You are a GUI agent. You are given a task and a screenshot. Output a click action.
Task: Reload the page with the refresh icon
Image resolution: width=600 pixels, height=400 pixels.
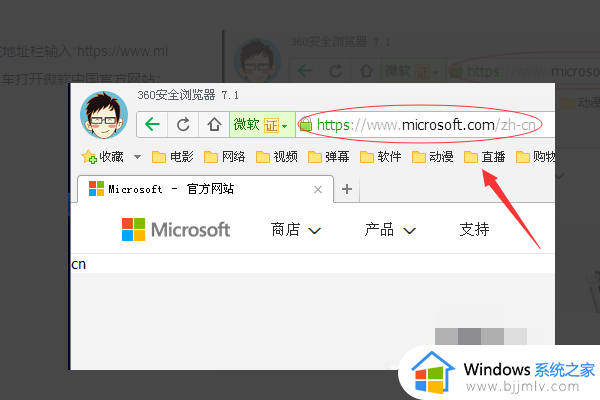[x=183, y=124]
